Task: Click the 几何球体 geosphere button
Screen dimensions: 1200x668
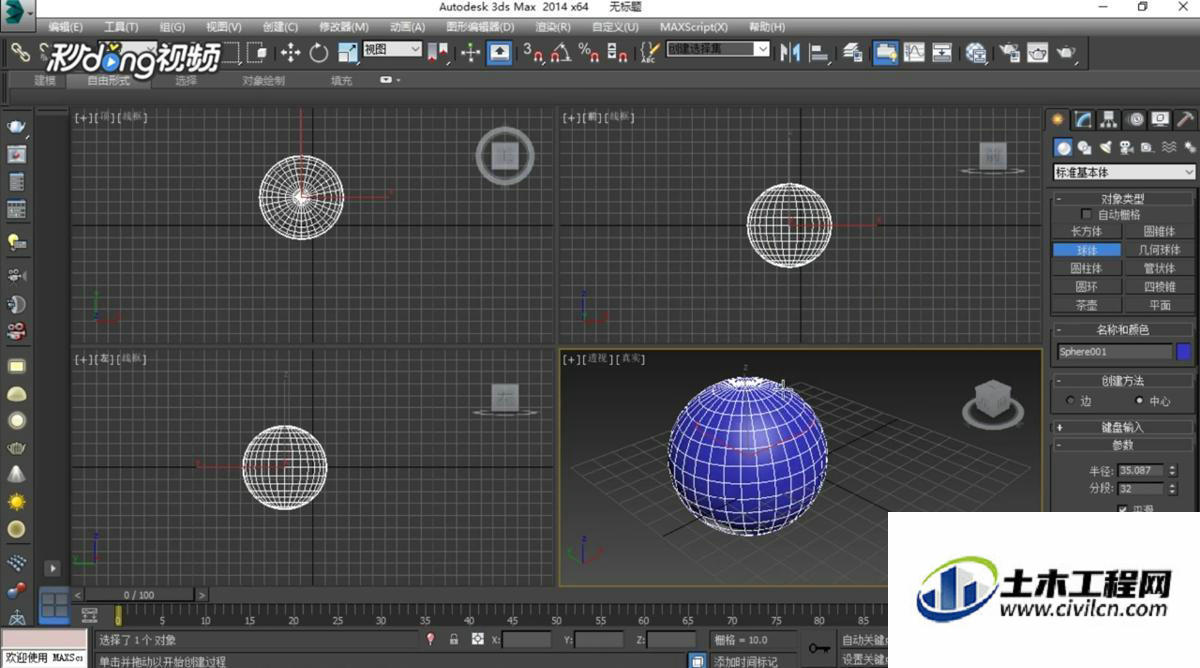Action: pos(1159,250)
